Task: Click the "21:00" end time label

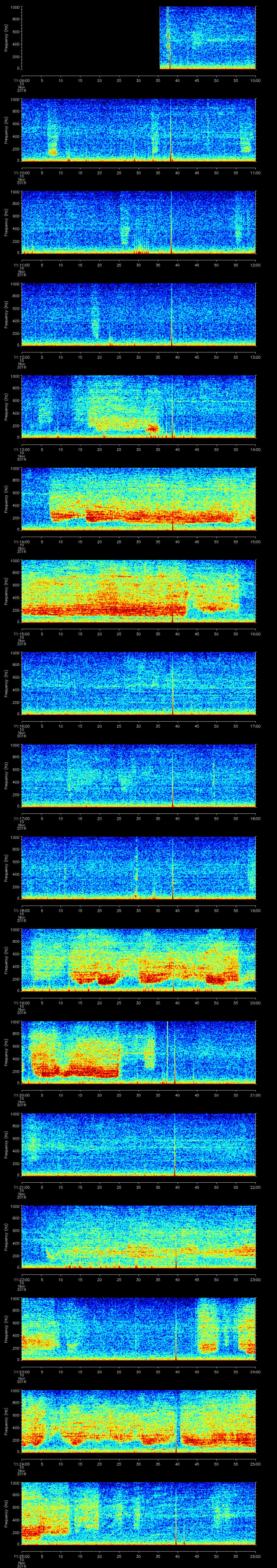Action: (255, 1095)
